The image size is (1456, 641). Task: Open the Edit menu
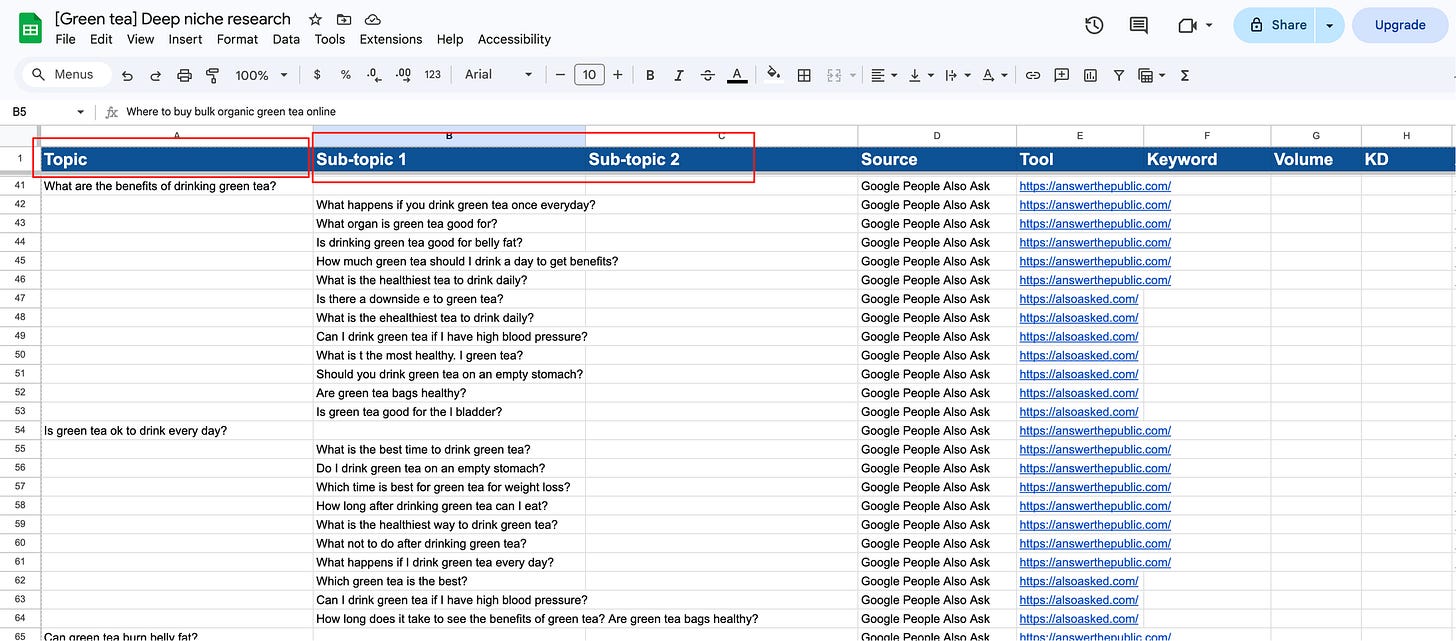pyautogui.click(x=101, y=39)
